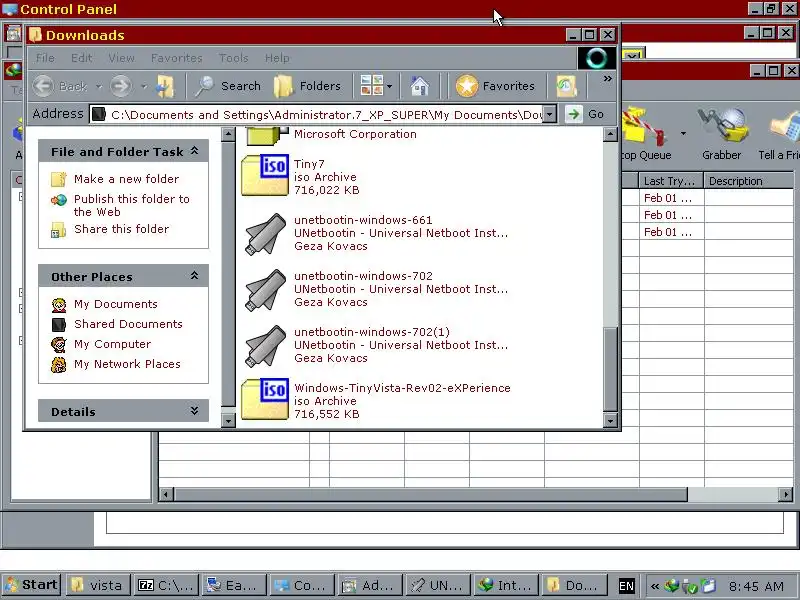800x600 pixels.
Task: Click the Forward arrow in Downloads toolbar
Action: 121,86
